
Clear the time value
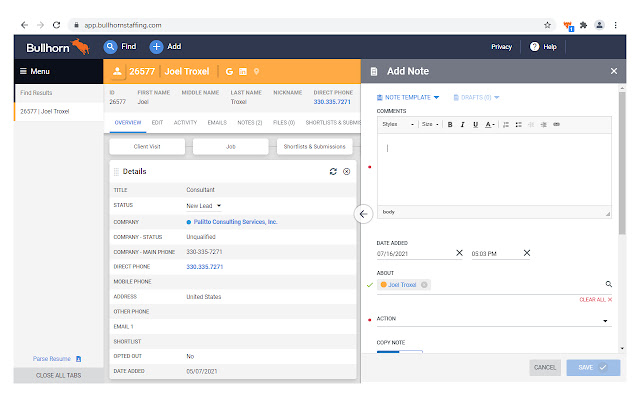[x=527, y=253]
